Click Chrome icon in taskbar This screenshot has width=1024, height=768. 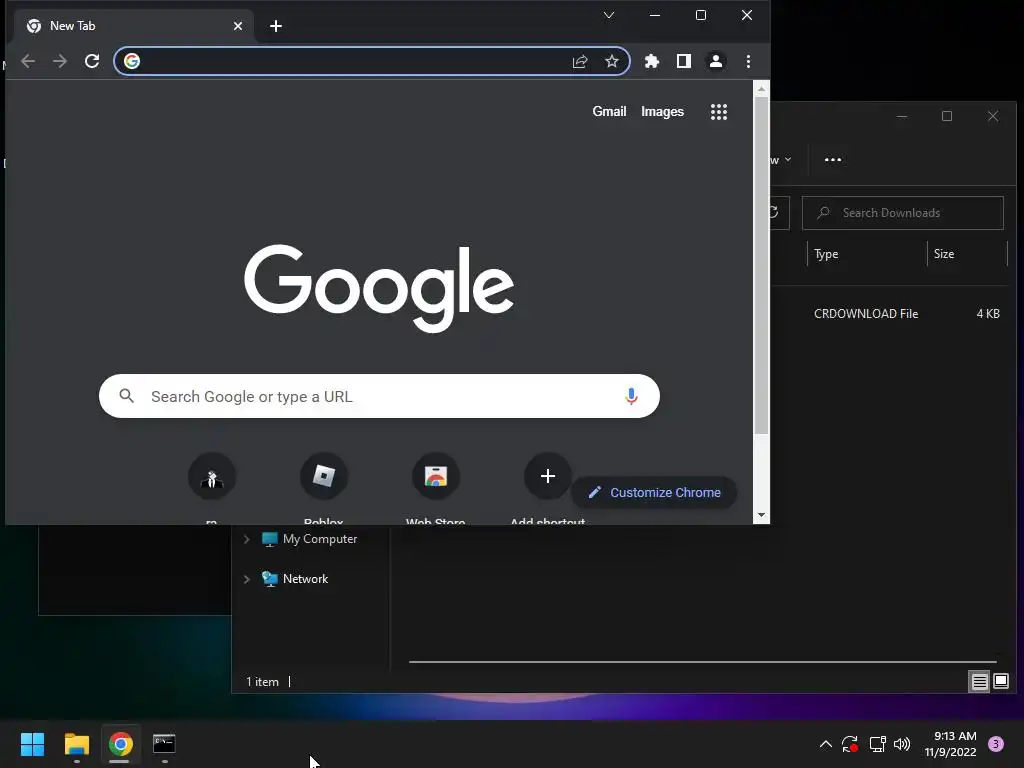[121, 744]
